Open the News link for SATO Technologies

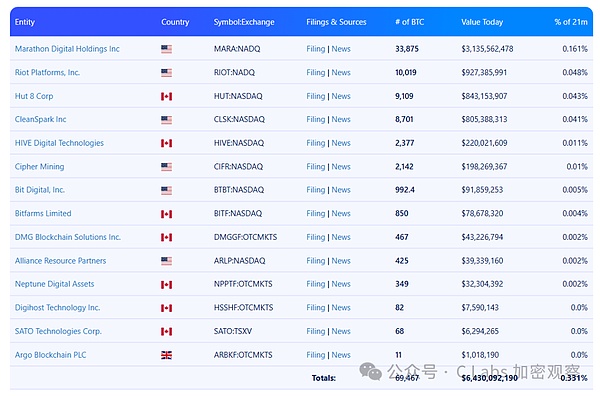(x=341, y=331)
